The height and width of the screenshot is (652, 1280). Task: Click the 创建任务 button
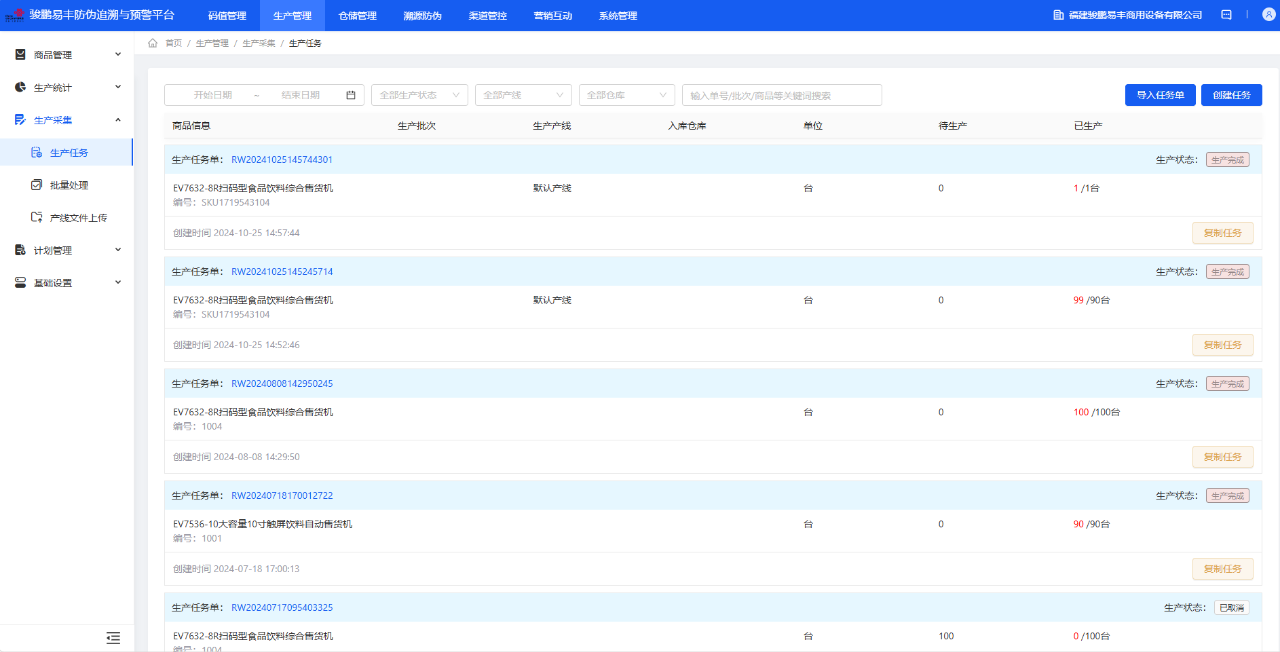[x=1231, y=95]
